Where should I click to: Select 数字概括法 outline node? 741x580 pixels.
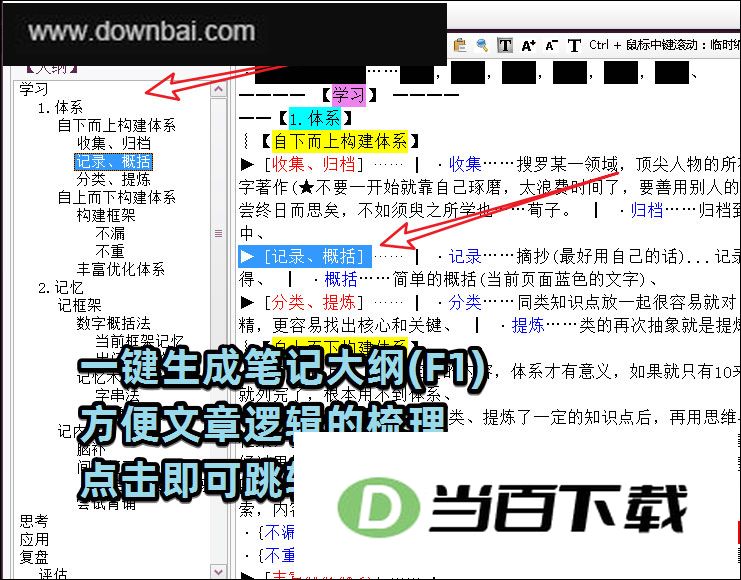pyautogui.click(x=113, y=323)
